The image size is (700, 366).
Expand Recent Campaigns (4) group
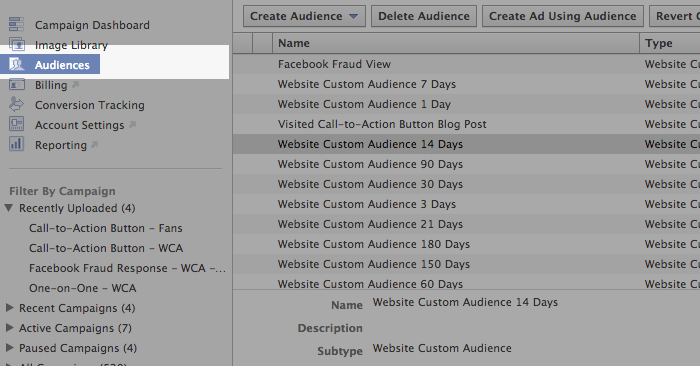[x=9, y=308]
